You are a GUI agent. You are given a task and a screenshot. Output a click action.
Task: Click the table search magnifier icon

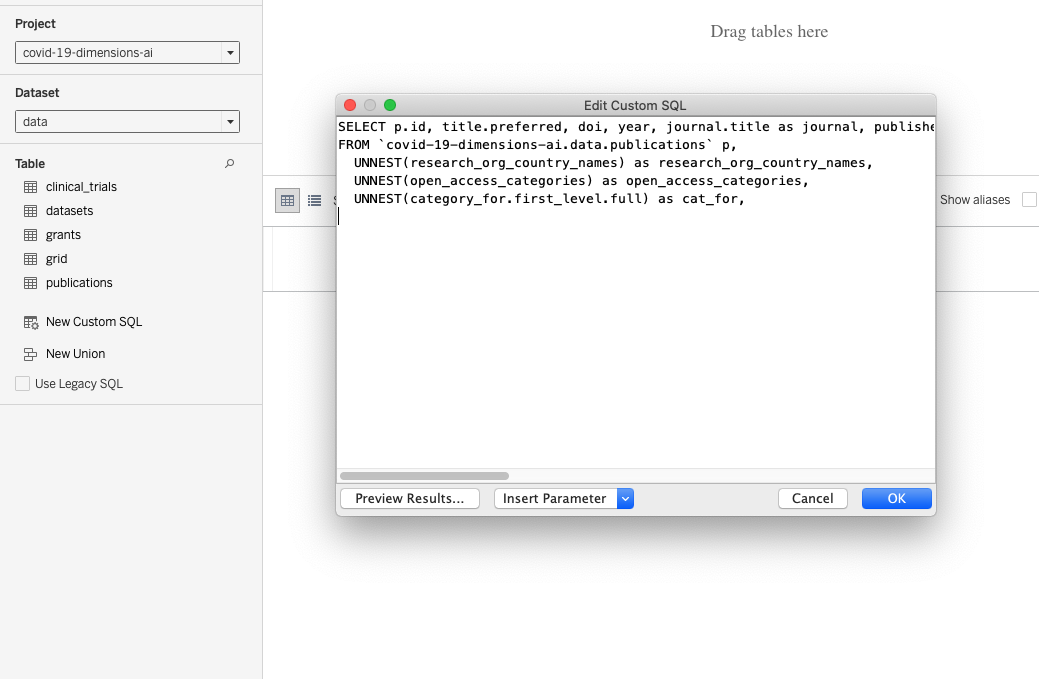click(229, 164)
